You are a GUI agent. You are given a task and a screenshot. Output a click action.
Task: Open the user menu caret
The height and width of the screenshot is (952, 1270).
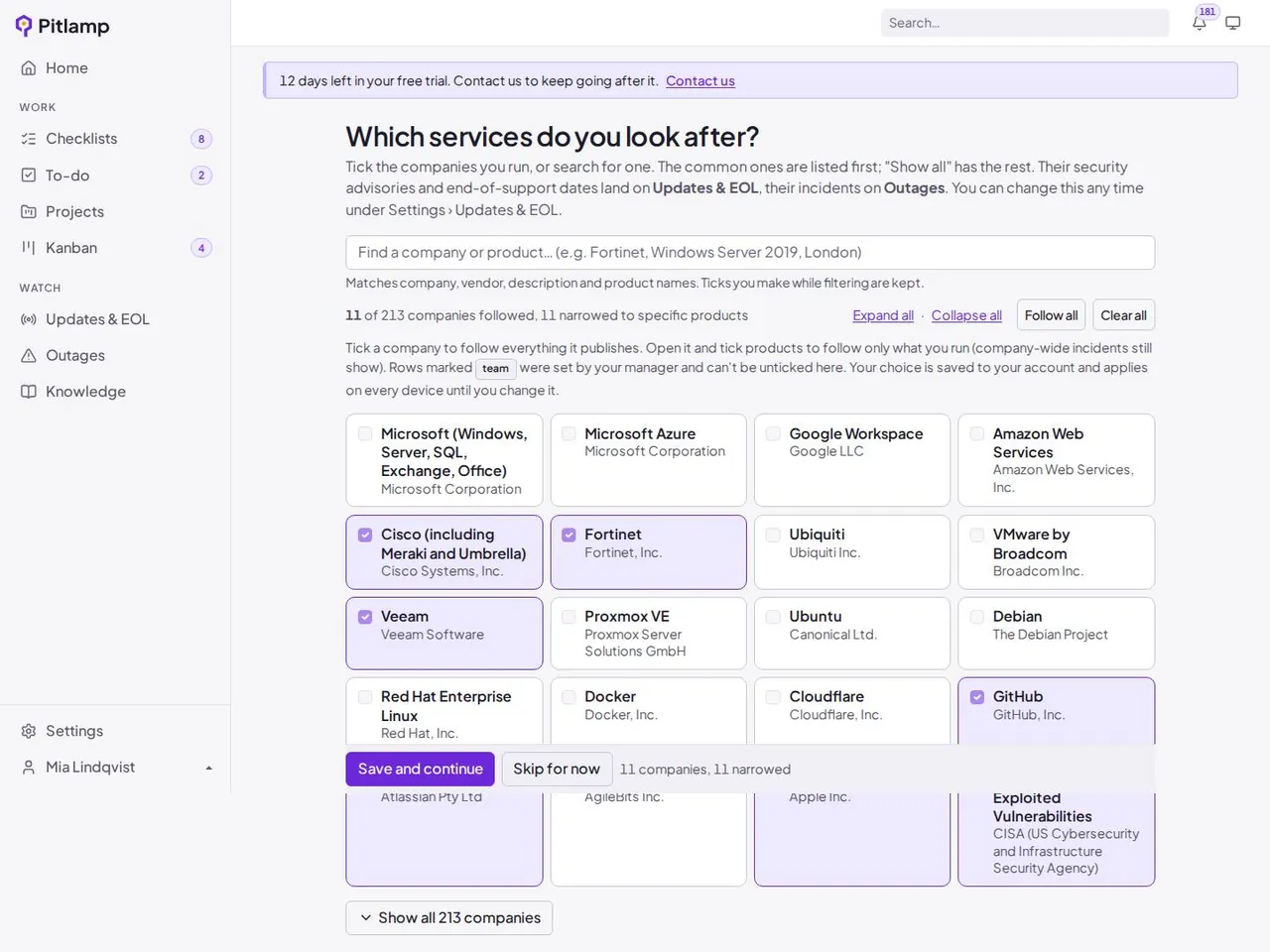(209, 768)
